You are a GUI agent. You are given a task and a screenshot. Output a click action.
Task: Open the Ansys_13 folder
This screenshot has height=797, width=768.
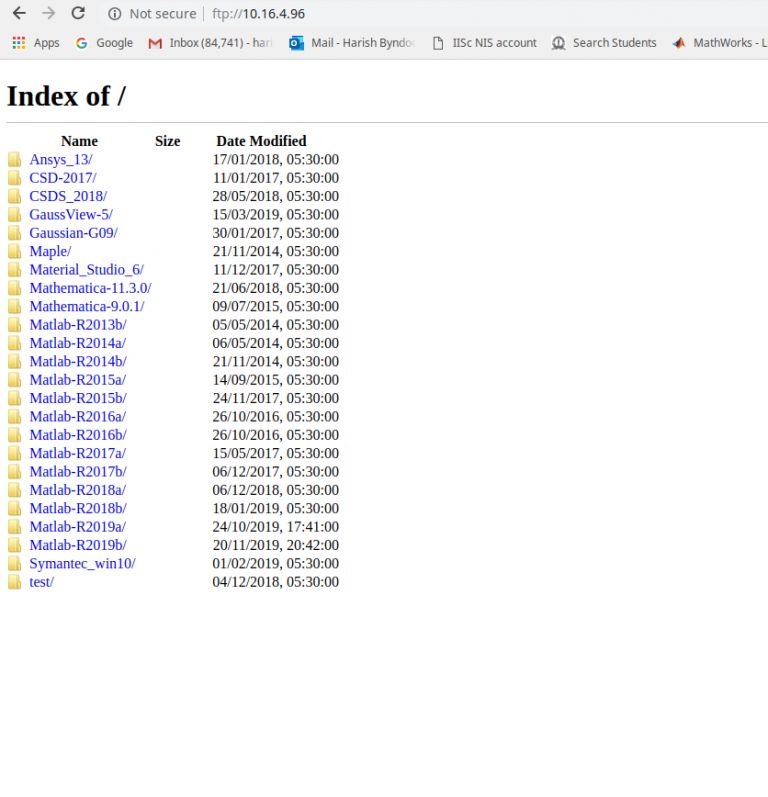60,160
